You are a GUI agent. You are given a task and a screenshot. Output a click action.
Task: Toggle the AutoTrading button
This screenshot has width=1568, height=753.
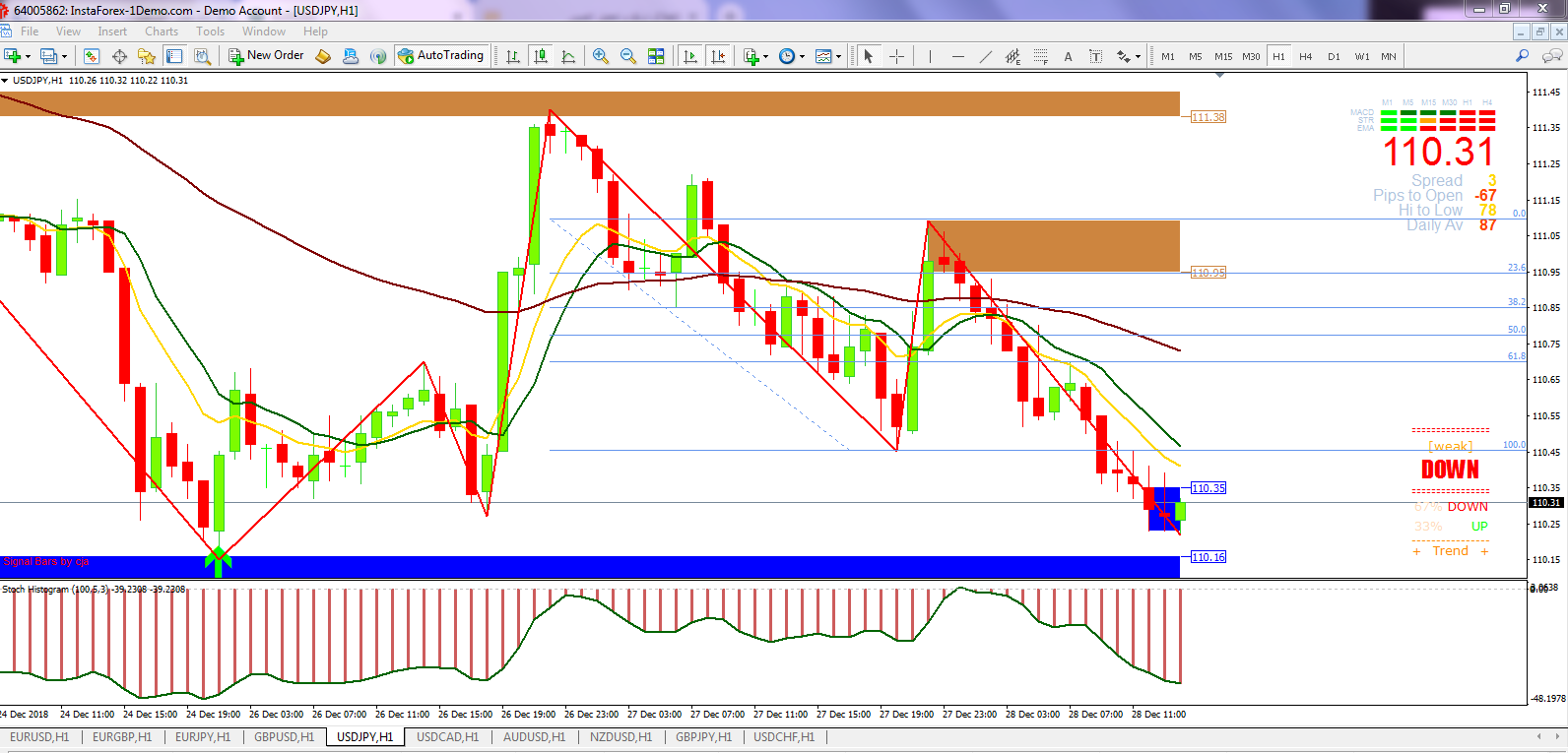[441, 56]
